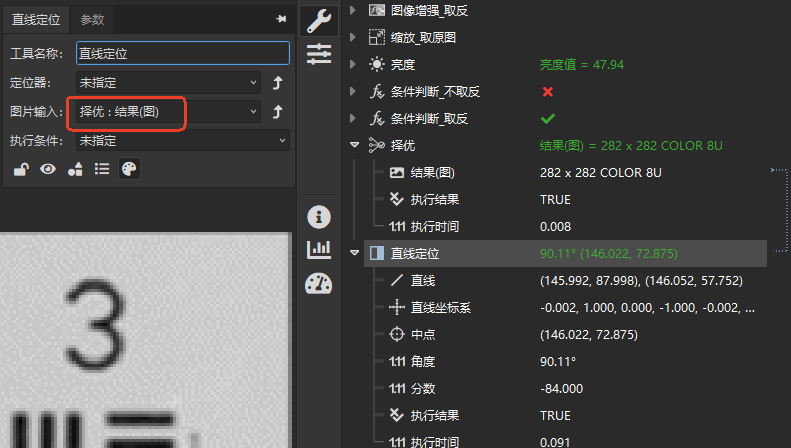Click the 中点 crosshair icon
Screen dimensions: 791x448
[397, 334]
